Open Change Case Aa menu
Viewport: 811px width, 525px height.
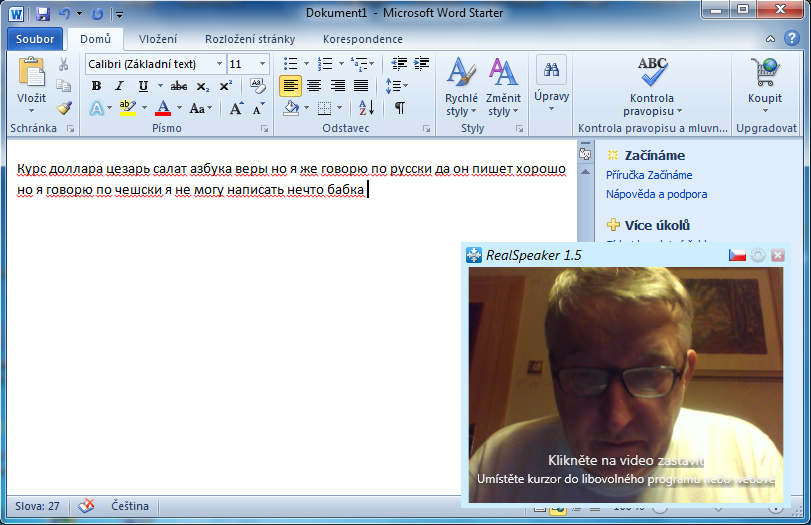(201, 108)
